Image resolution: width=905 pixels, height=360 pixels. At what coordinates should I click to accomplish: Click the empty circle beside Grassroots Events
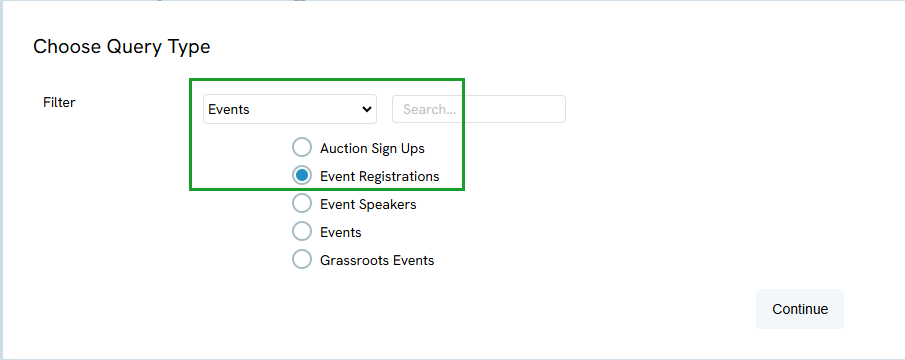coord(301,260)
